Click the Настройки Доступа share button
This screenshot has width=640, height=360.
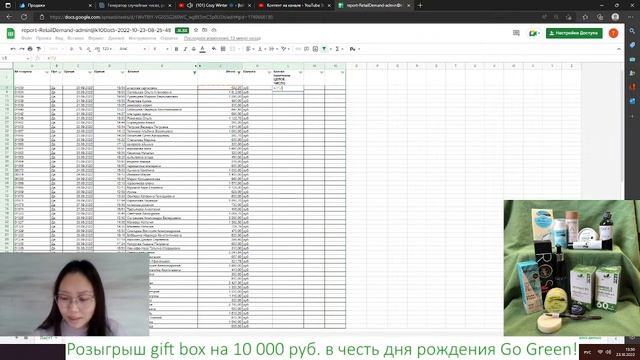coord(574,33)
